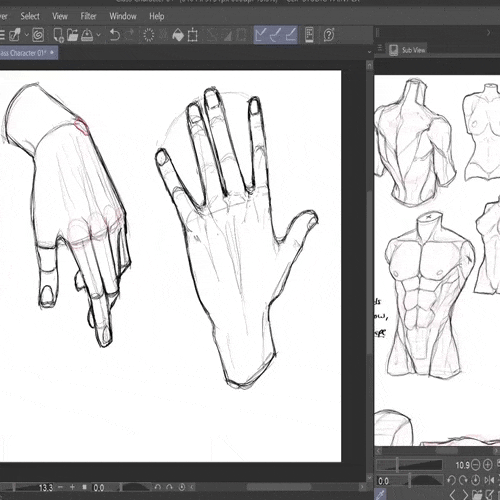Toggle Snap to Special Ruler icon
Screen dimensions: 500x500
(x=276, y=35)
